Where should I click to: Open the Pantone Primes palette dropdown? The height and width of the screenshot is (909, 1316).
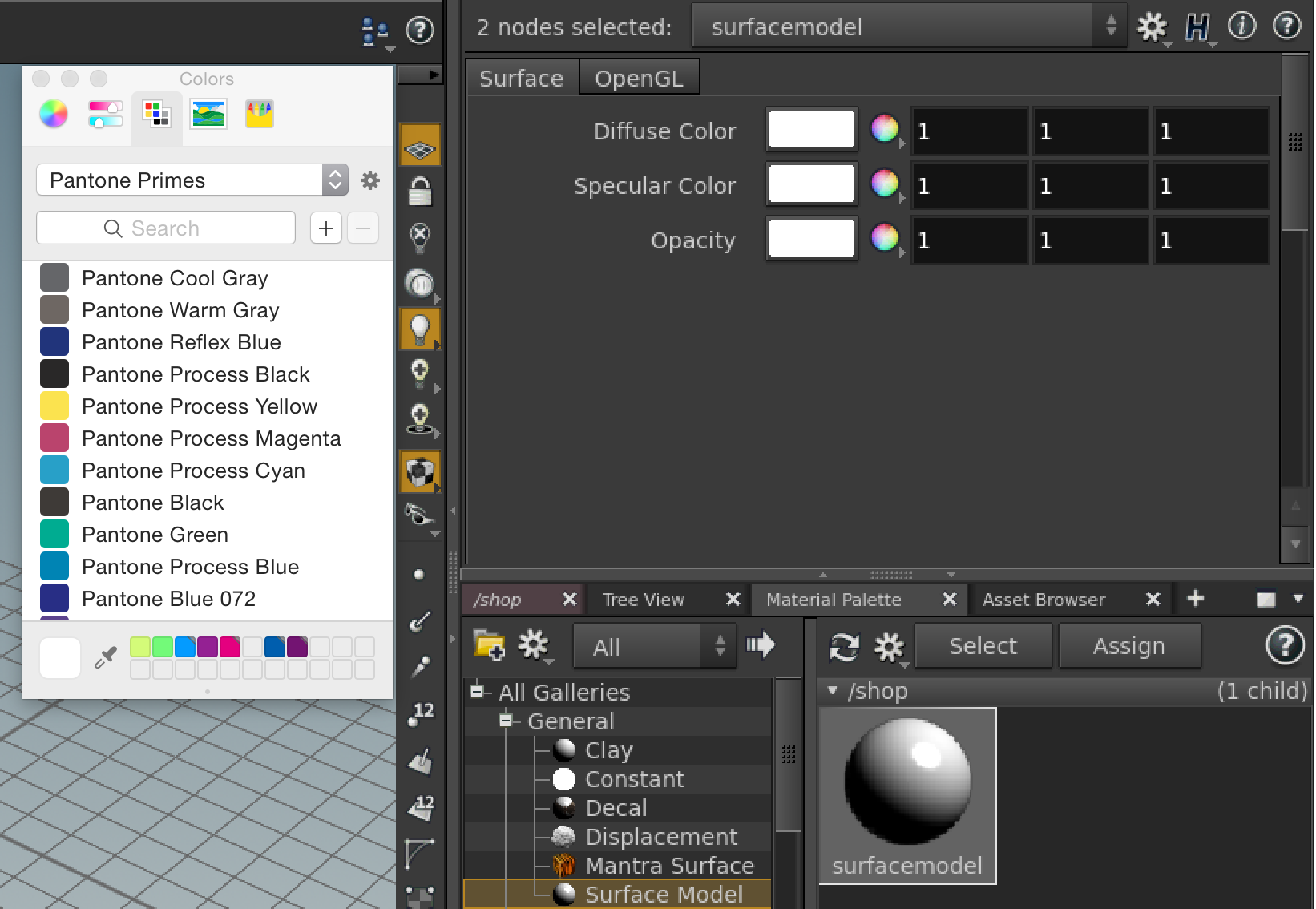(192, 180)
